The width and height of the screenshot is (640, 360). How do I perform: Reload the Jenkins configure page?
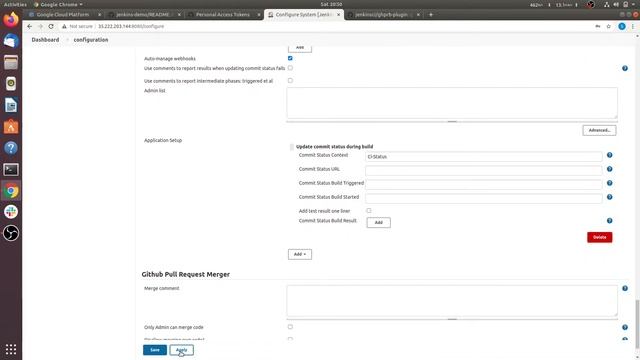tap(51, 26)
